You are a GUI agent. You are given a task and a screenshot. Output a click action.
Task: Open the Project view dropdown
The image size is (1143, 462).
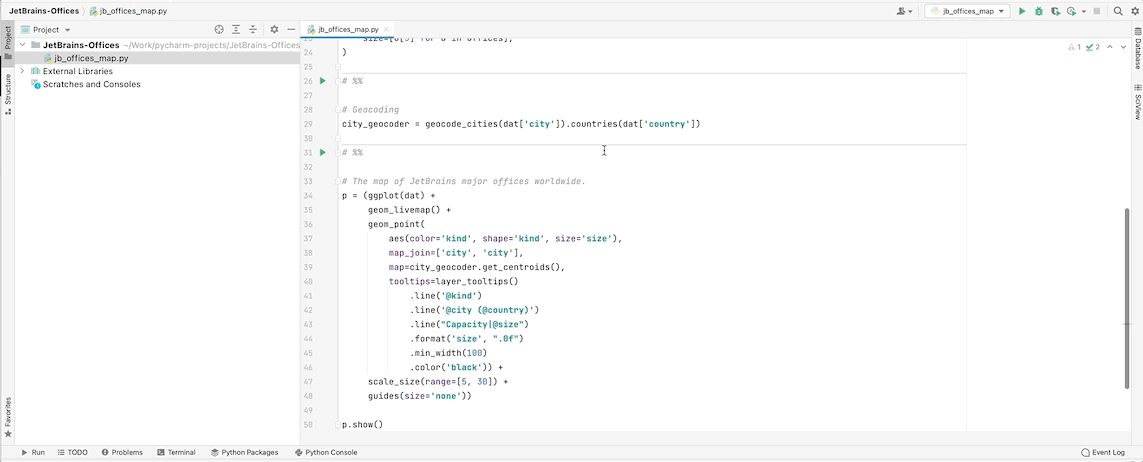click(46, 30)
